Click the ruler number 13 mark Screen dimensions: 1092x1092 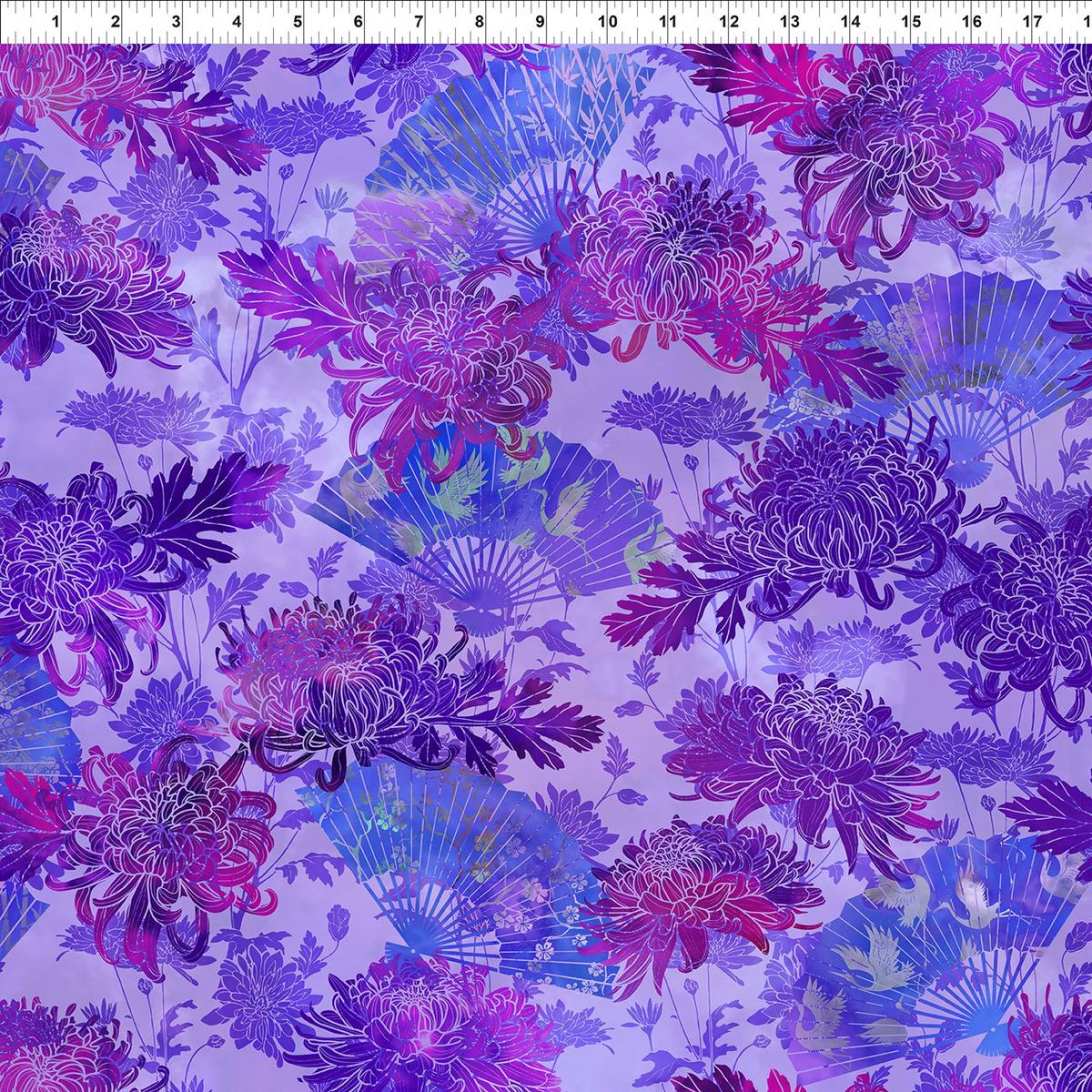(x=790, y=20)
